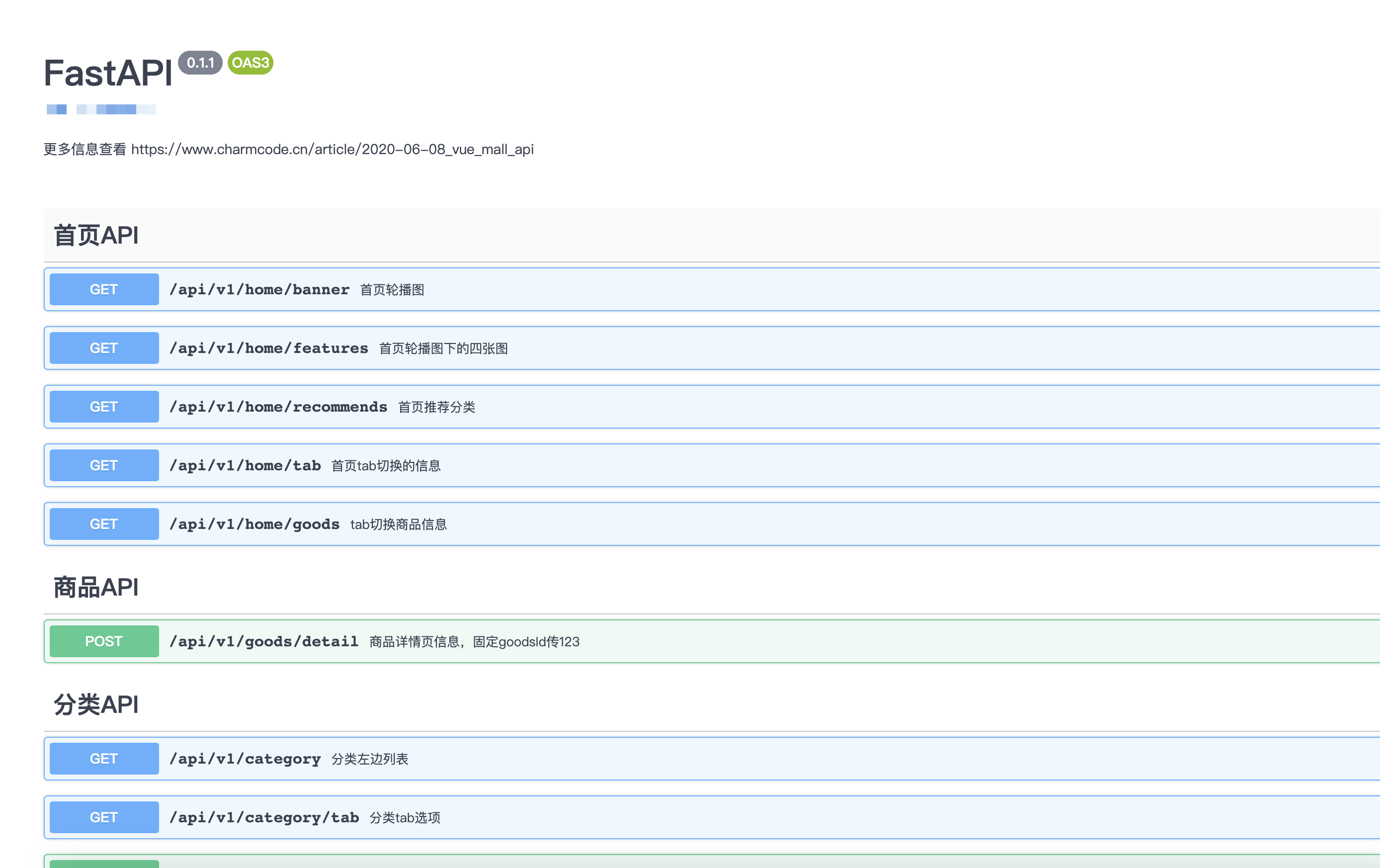
Task: Click the GET badge on home/banner row
Action: pyautogui.click(x=104, y=289)
